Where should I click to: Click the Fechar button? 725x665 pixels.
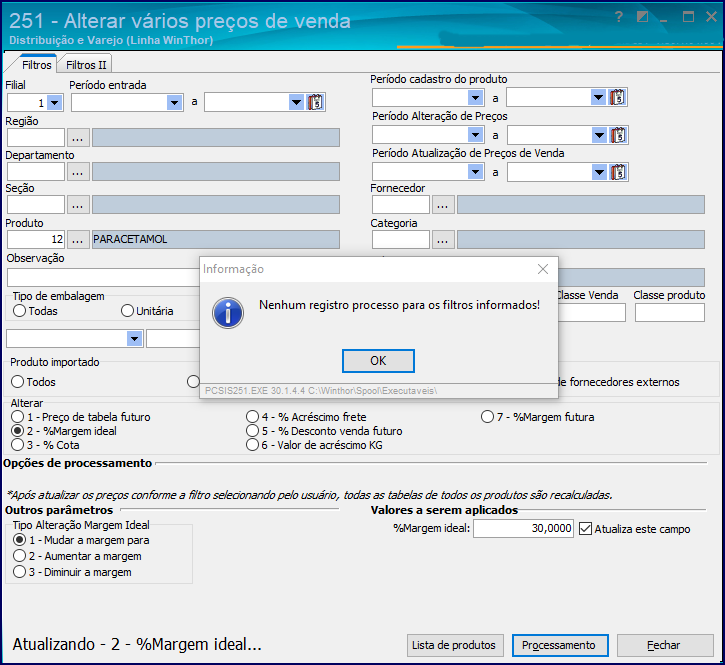click(665, 645)
